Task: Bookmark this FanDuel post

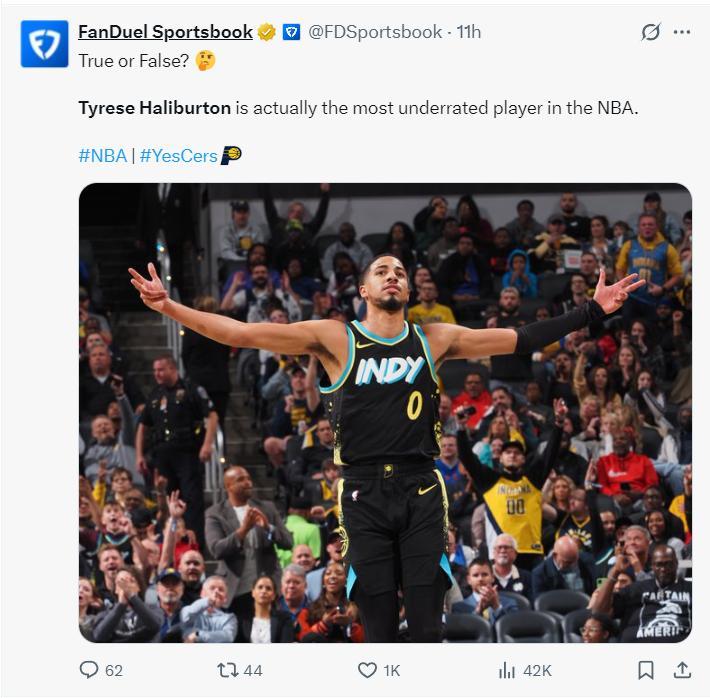Action: 647,670
